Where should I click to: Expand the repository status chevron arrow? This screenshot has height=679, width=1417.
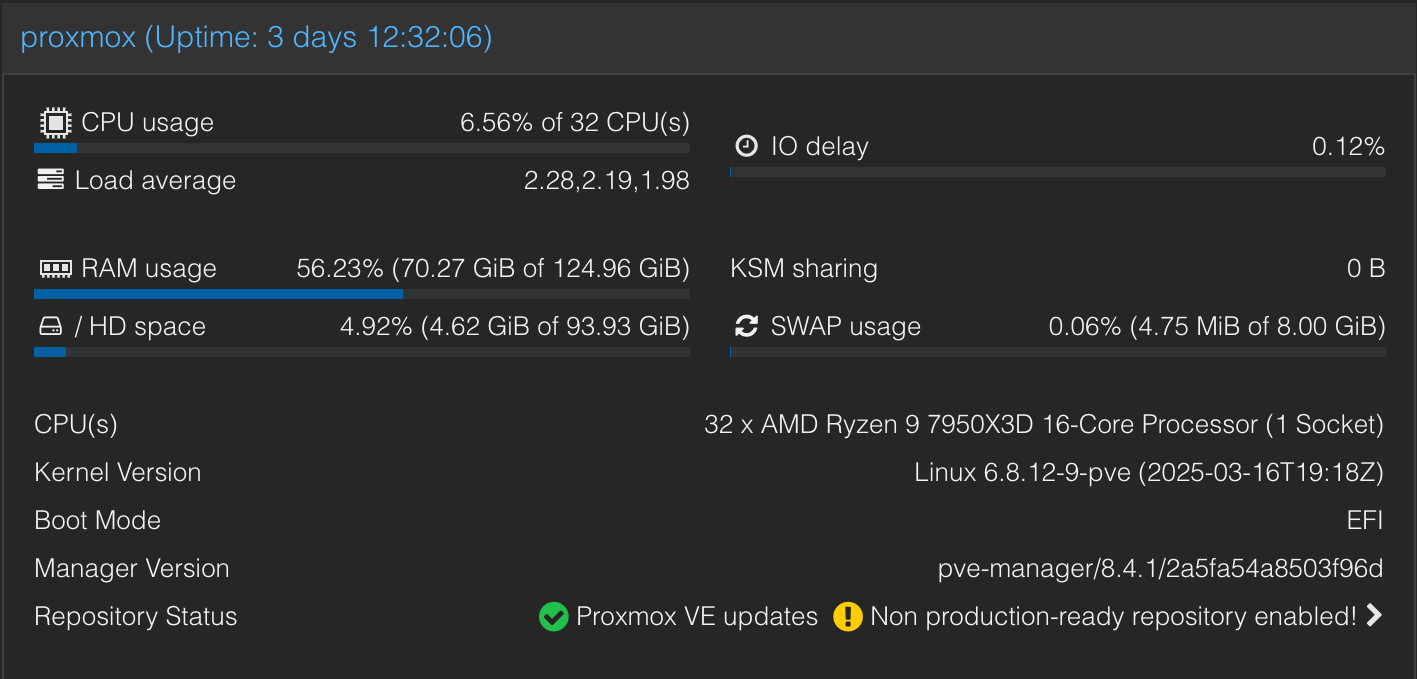coord(1375,616)
